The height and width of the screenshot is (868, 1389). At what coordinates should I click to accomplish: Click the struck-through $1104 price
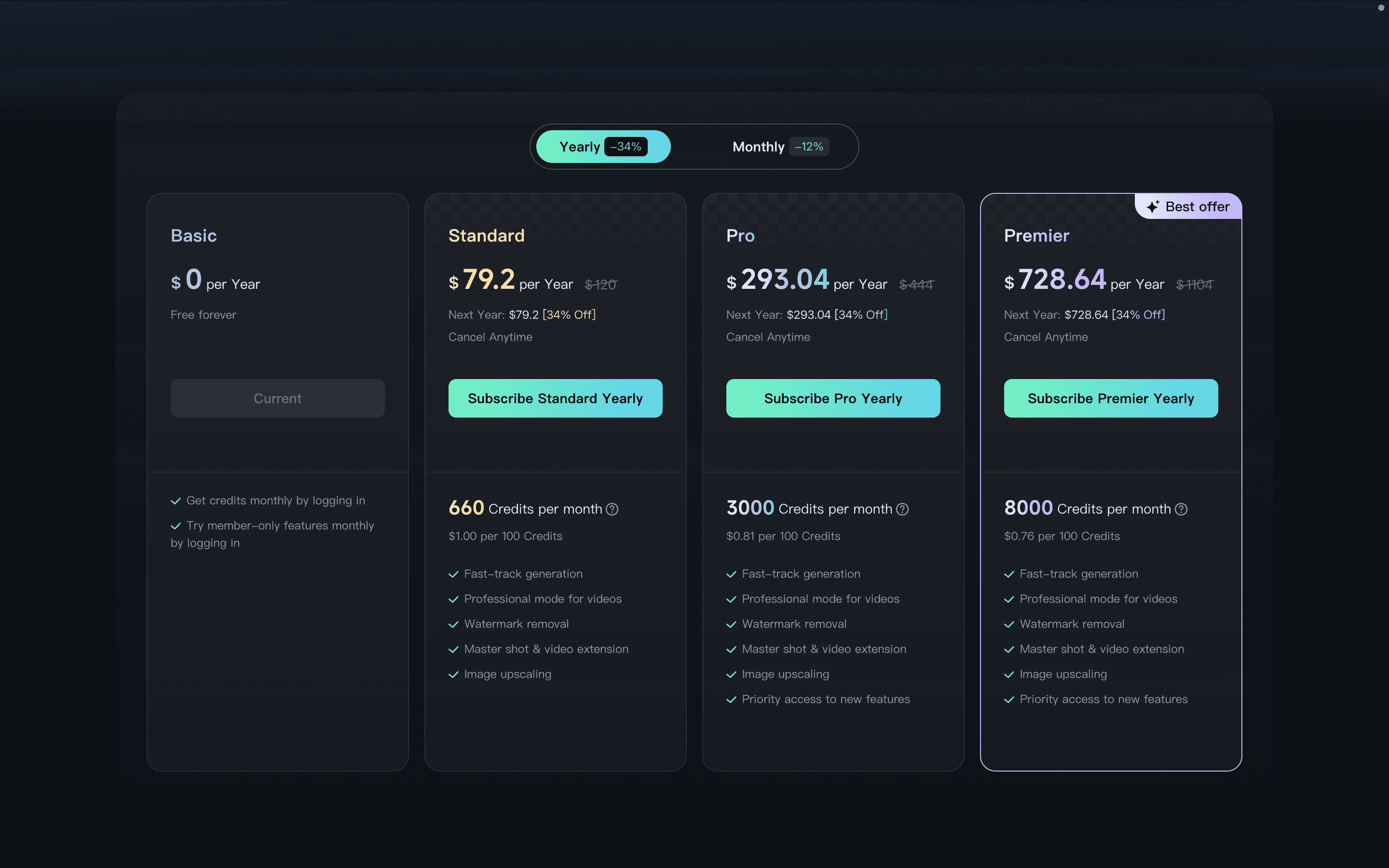[1195, 284]
